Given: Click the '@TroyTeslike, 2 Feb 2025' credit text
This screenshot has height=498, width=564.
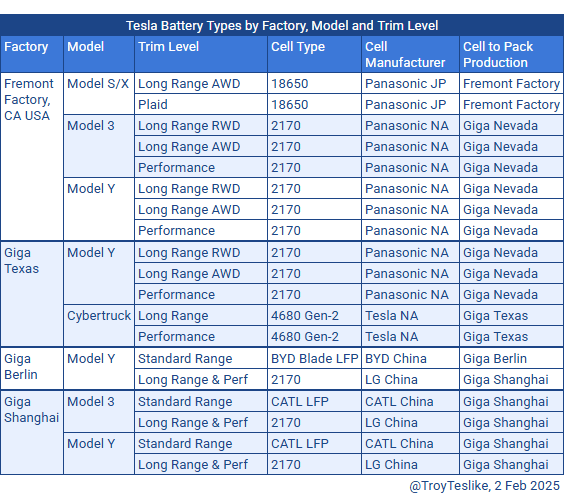Looking at the screenshot, I should coord(485,486).
